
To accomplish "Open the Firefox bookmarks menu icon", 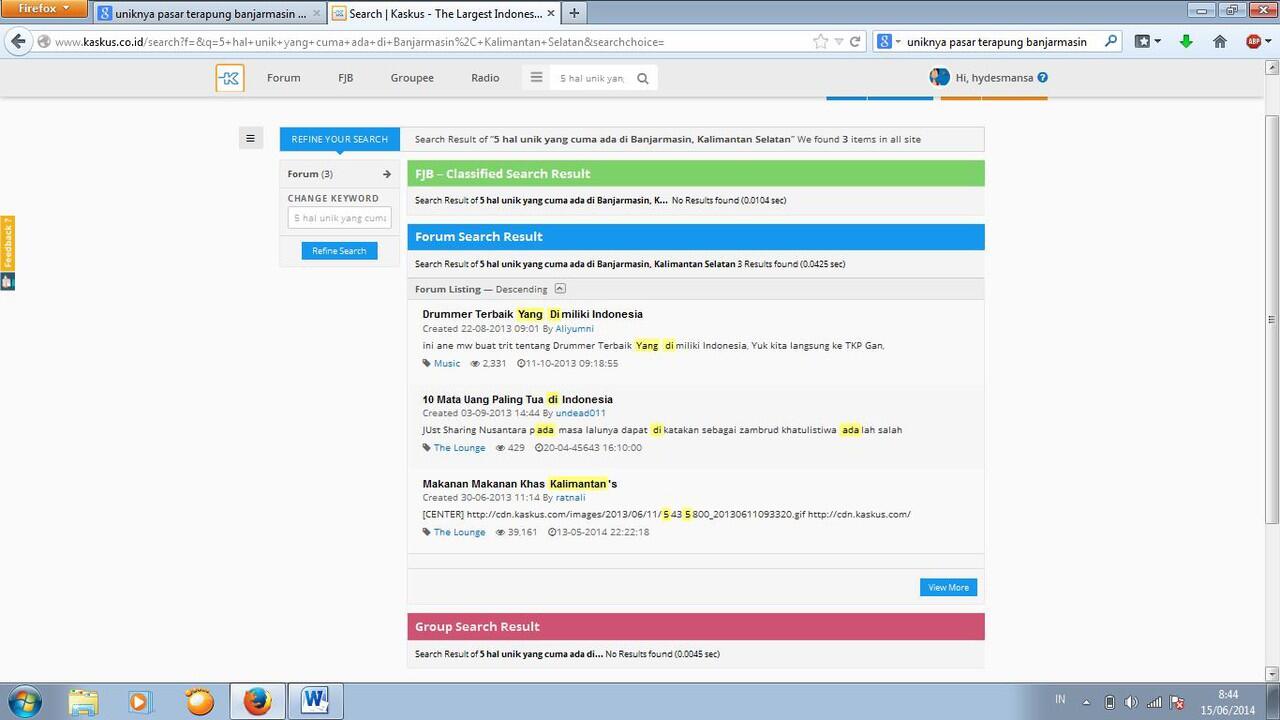I will 1148,42.
